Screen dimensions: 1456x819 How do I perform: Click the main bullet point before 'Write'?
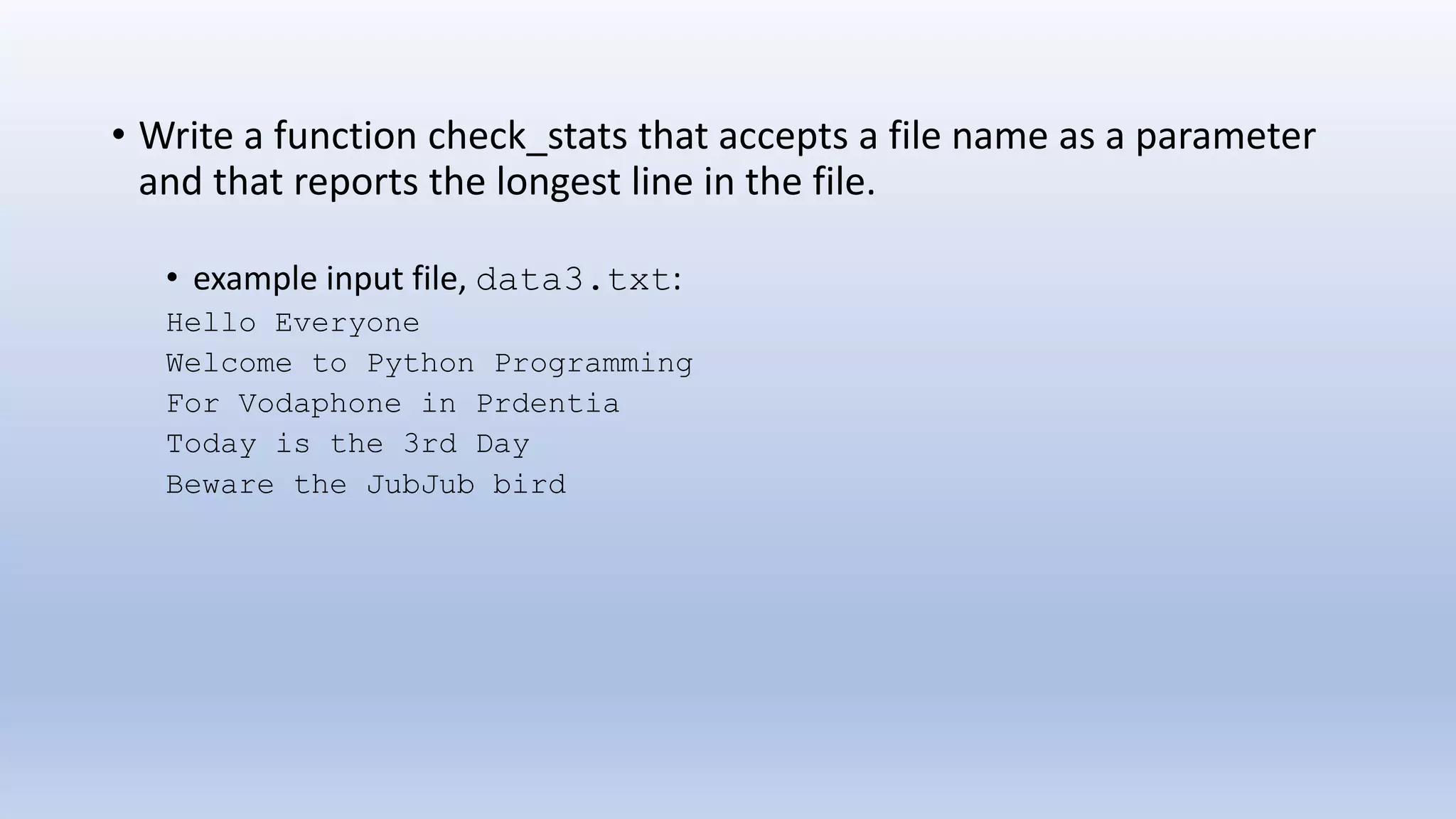118,136
